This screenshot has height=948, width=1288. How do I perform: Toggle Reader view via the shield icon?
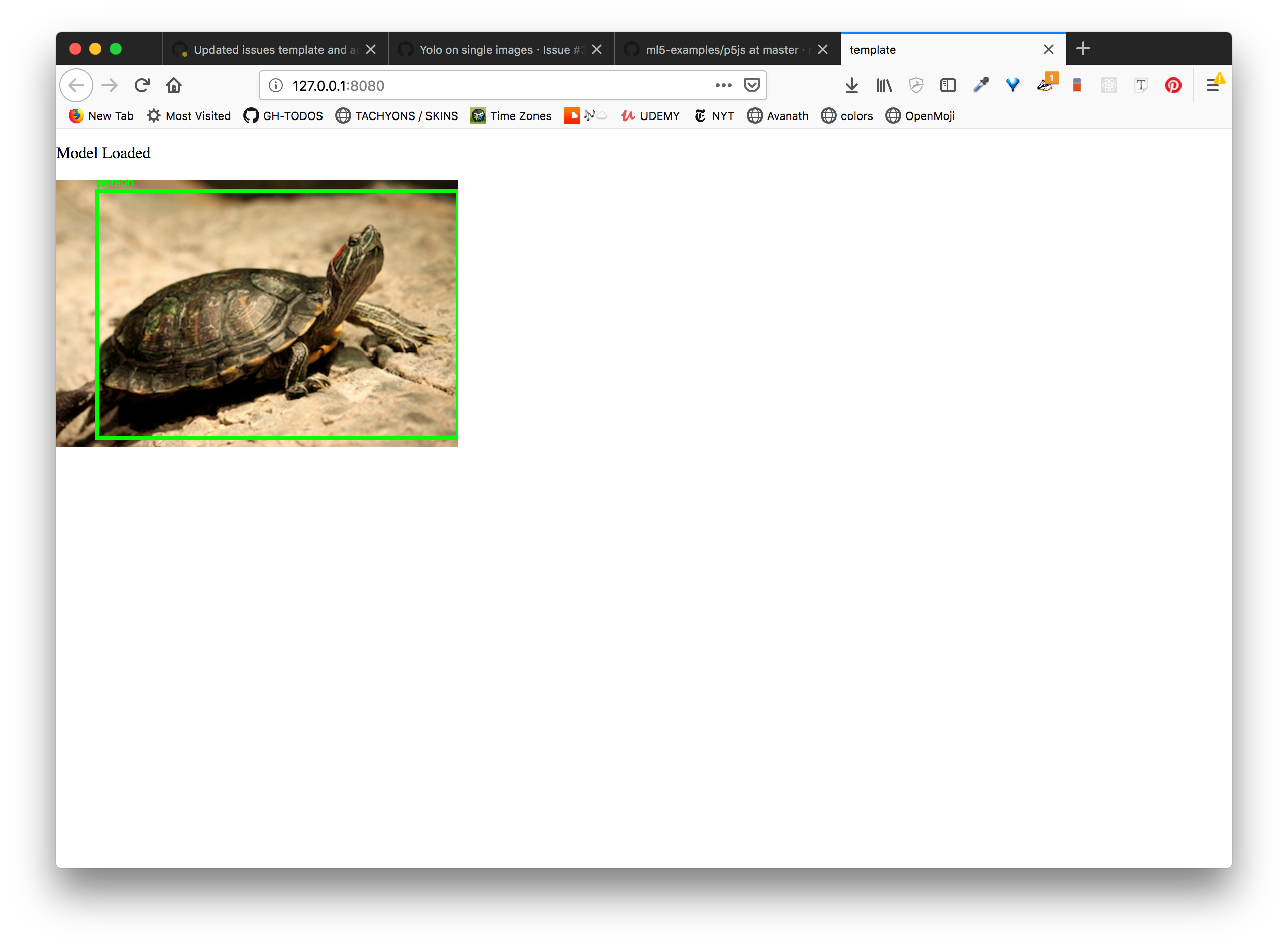click(x=915, y=85)
